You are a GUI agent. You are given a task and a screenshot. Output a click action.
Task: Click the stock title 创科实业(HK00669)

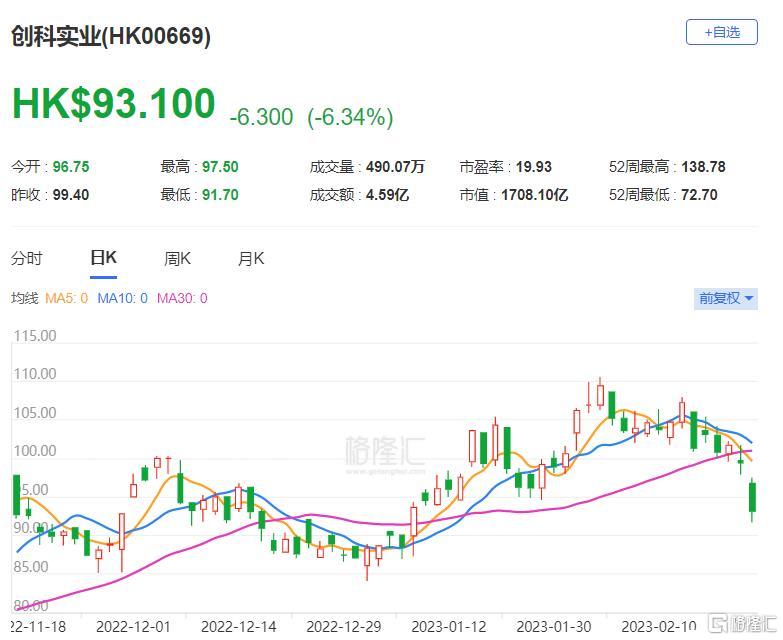point(111,36)
